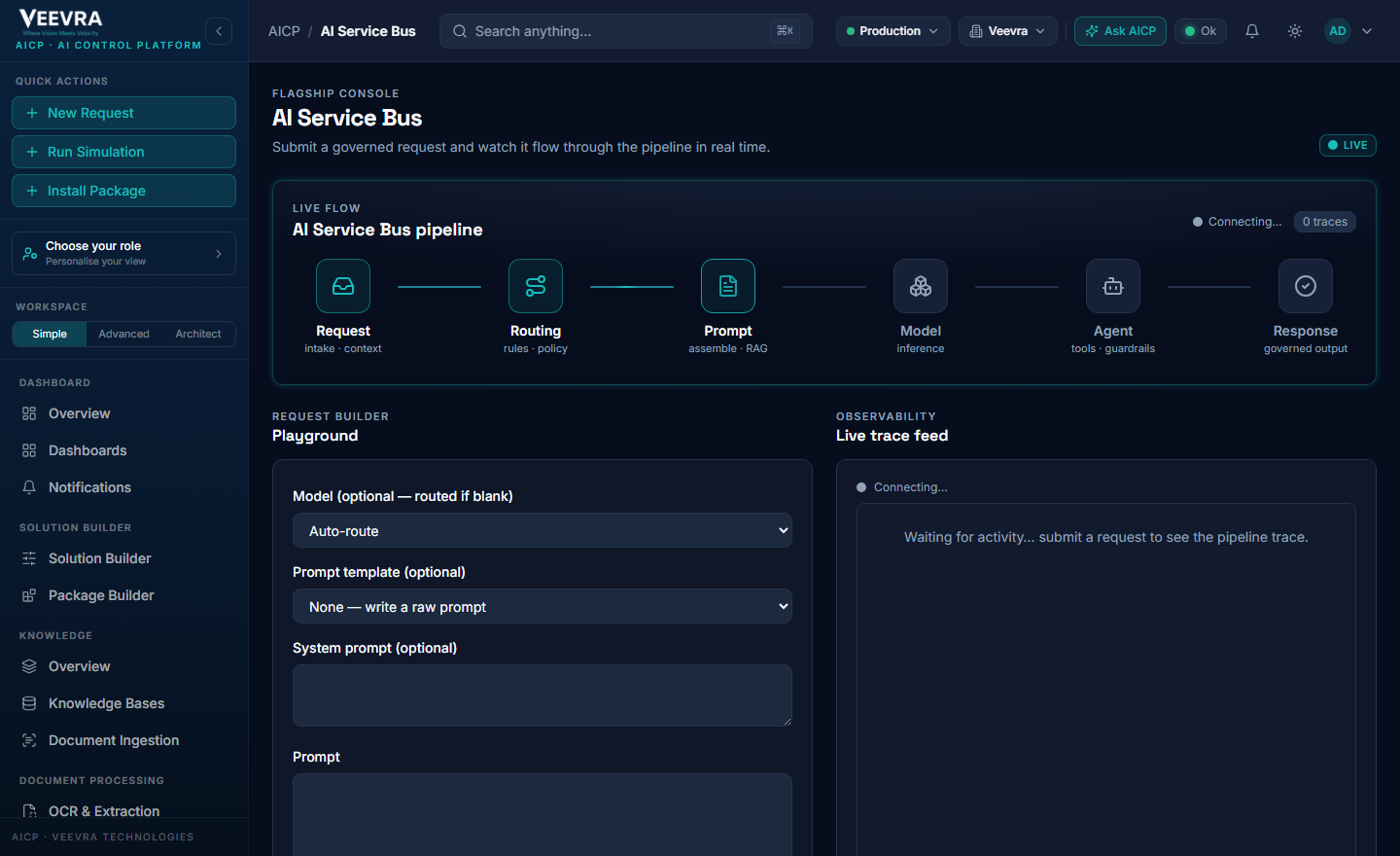Open the Model Auto-route dropdown
Viewport: 1400px width, 856px height.
click(542, 531)
